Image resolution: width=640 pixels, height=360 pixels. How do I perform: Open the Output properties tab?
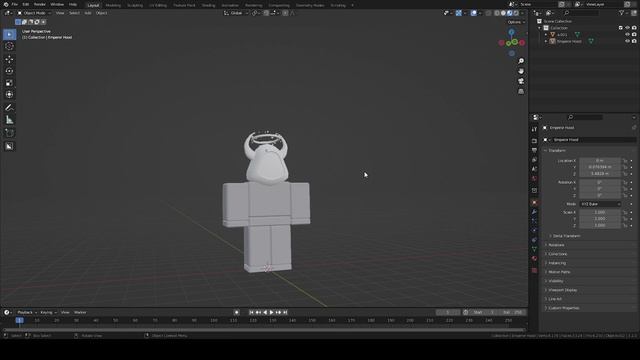(x=534, y=150)
